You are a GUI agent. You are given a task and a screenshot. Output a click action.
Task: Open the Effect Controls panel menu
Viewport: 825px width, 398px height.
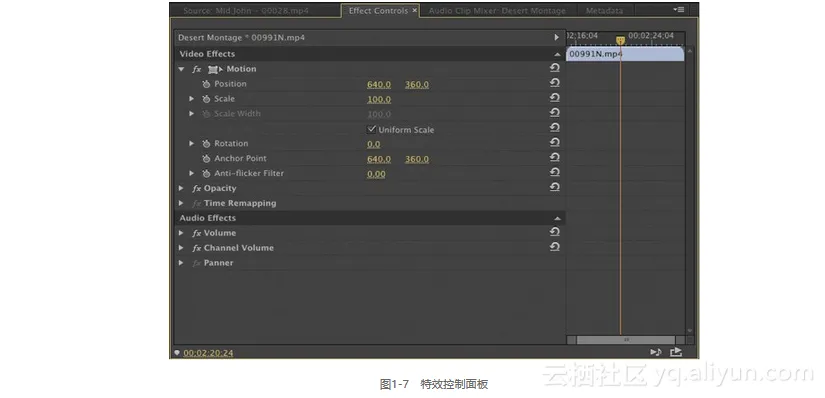coord(678,9)
